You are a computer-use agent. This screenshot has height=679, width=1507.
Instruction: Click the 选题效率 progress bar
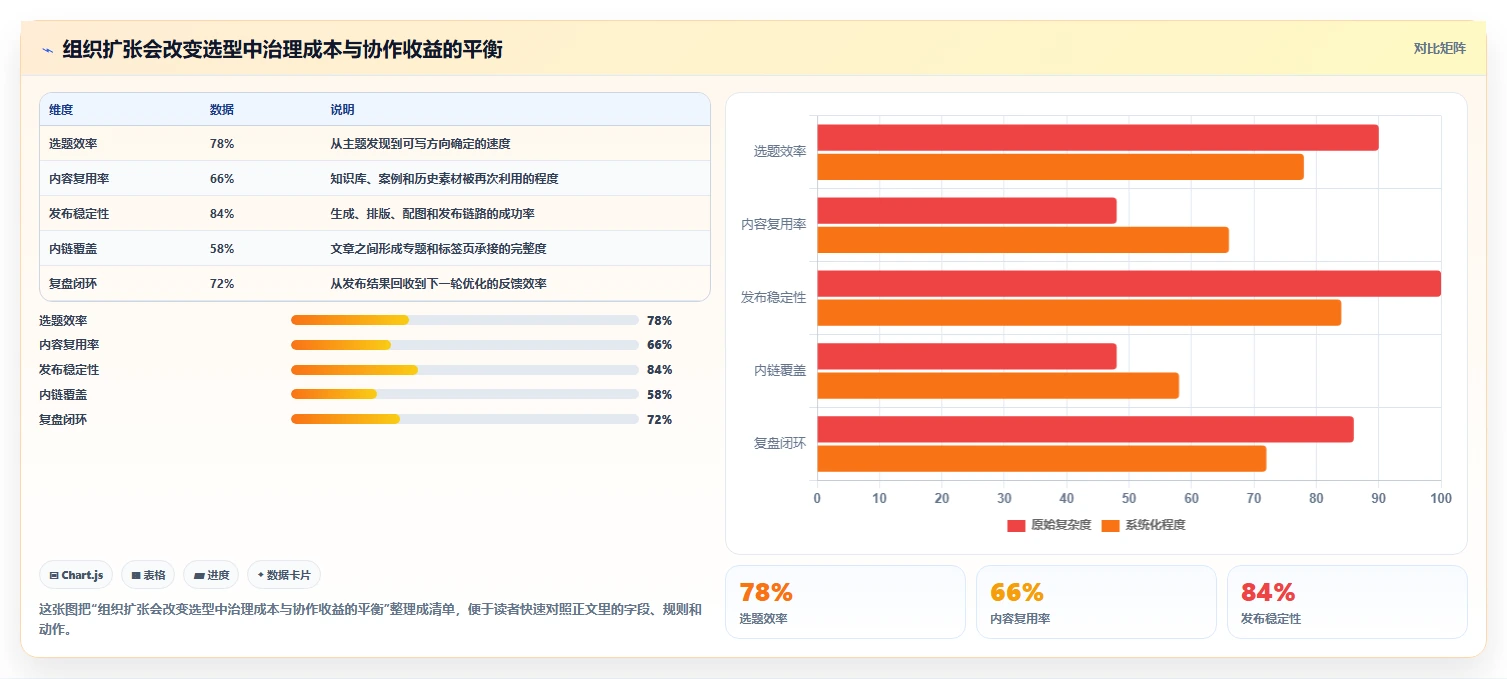[x=464, y=320]
